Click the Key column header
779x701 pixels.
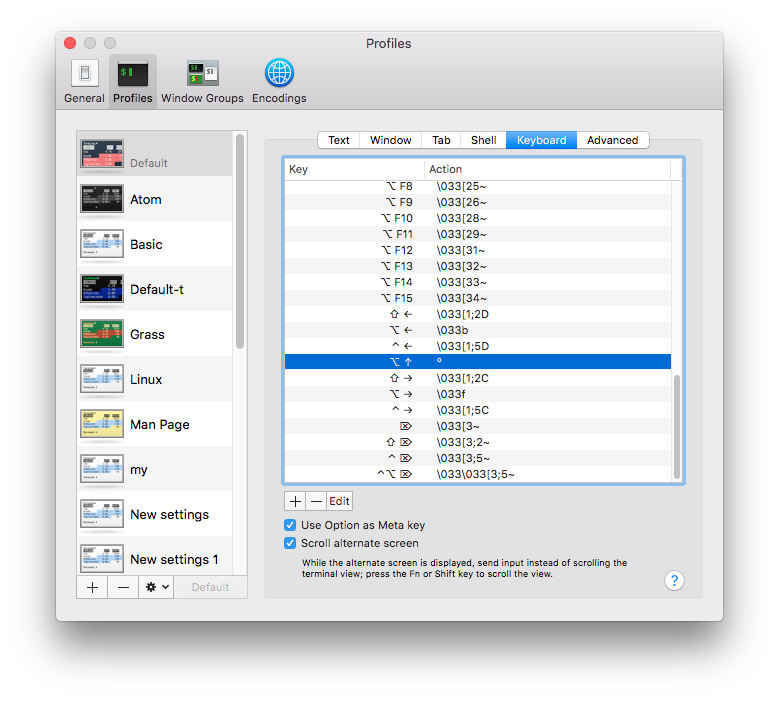[x=354, y=169]
